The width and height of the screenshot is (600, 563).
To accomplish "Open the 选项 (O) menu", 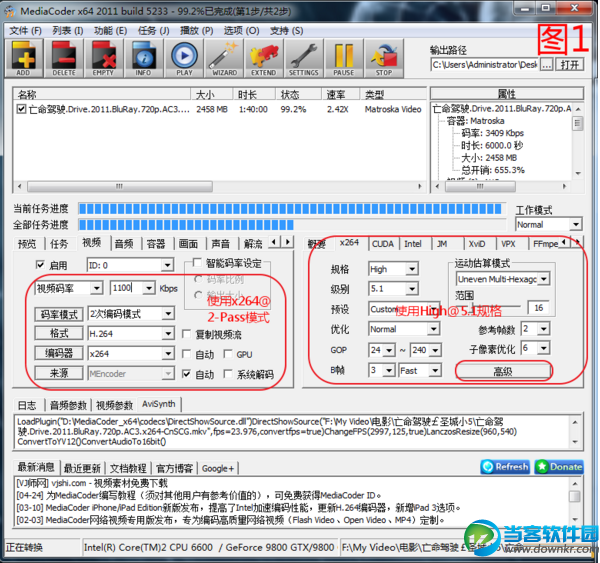I will (241, 30).
